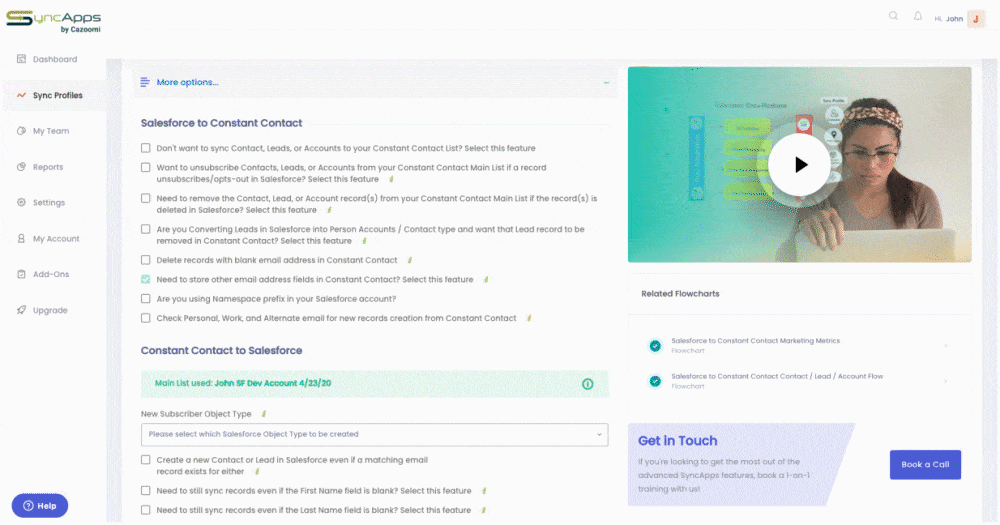
Task: Open the Salesforce Object Type dropdown
Action: (374, 434)
